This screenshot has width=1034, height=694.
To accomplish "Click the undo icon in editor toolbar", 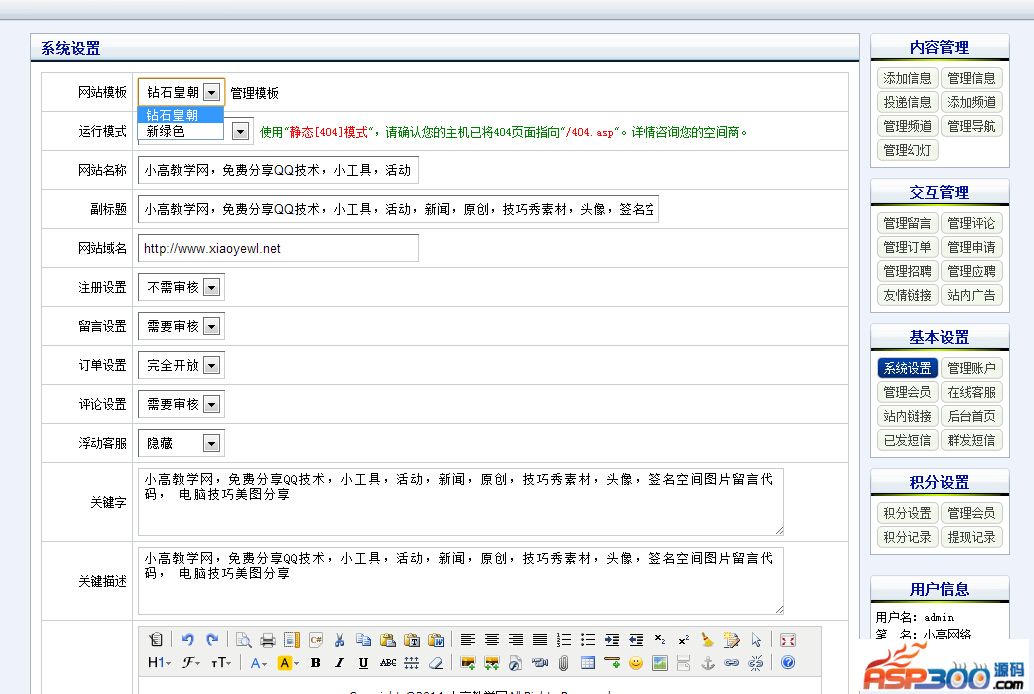I will click(187, 640).
